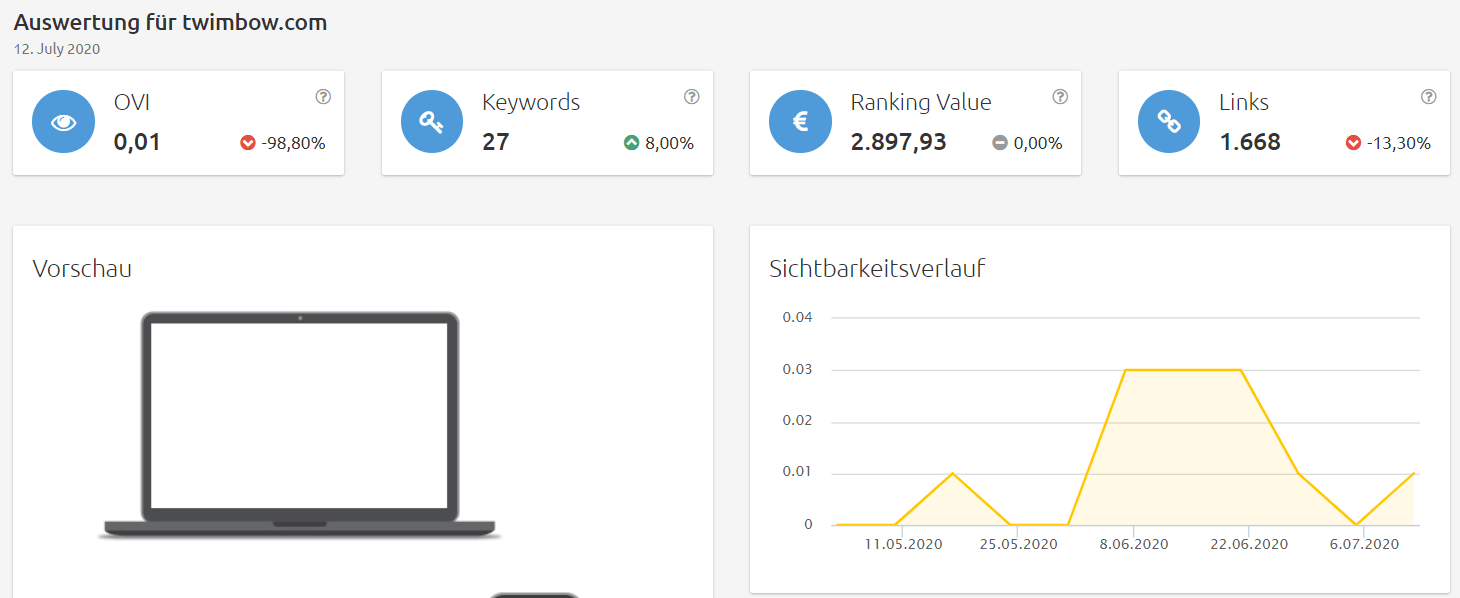1460x598 pixels.
Task: Click the OVI change -98,80%
Action: point(294,143)
